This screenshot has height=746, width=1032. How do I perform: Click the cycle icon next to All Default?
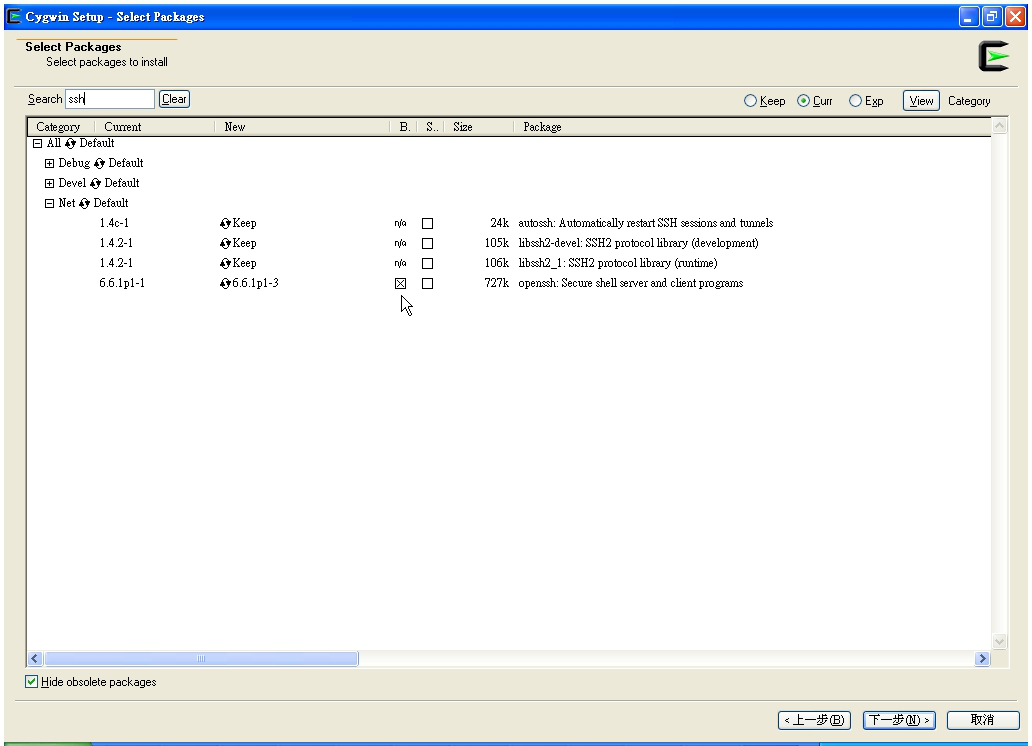[x=70, y=144]
